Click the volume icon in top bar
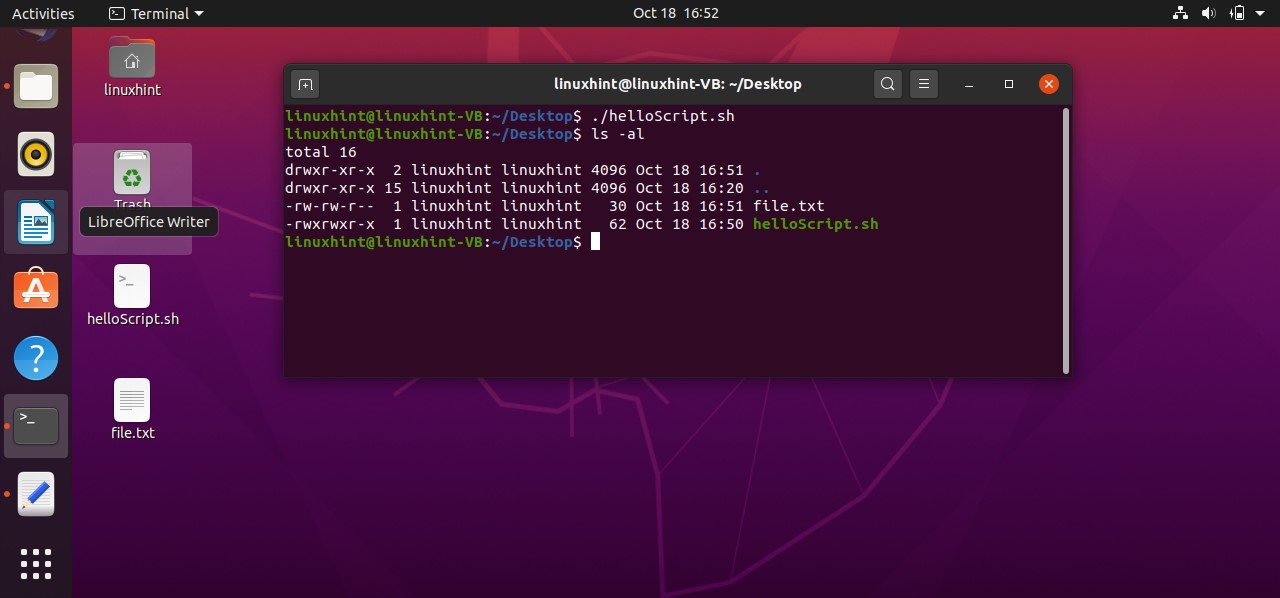 1208,13
